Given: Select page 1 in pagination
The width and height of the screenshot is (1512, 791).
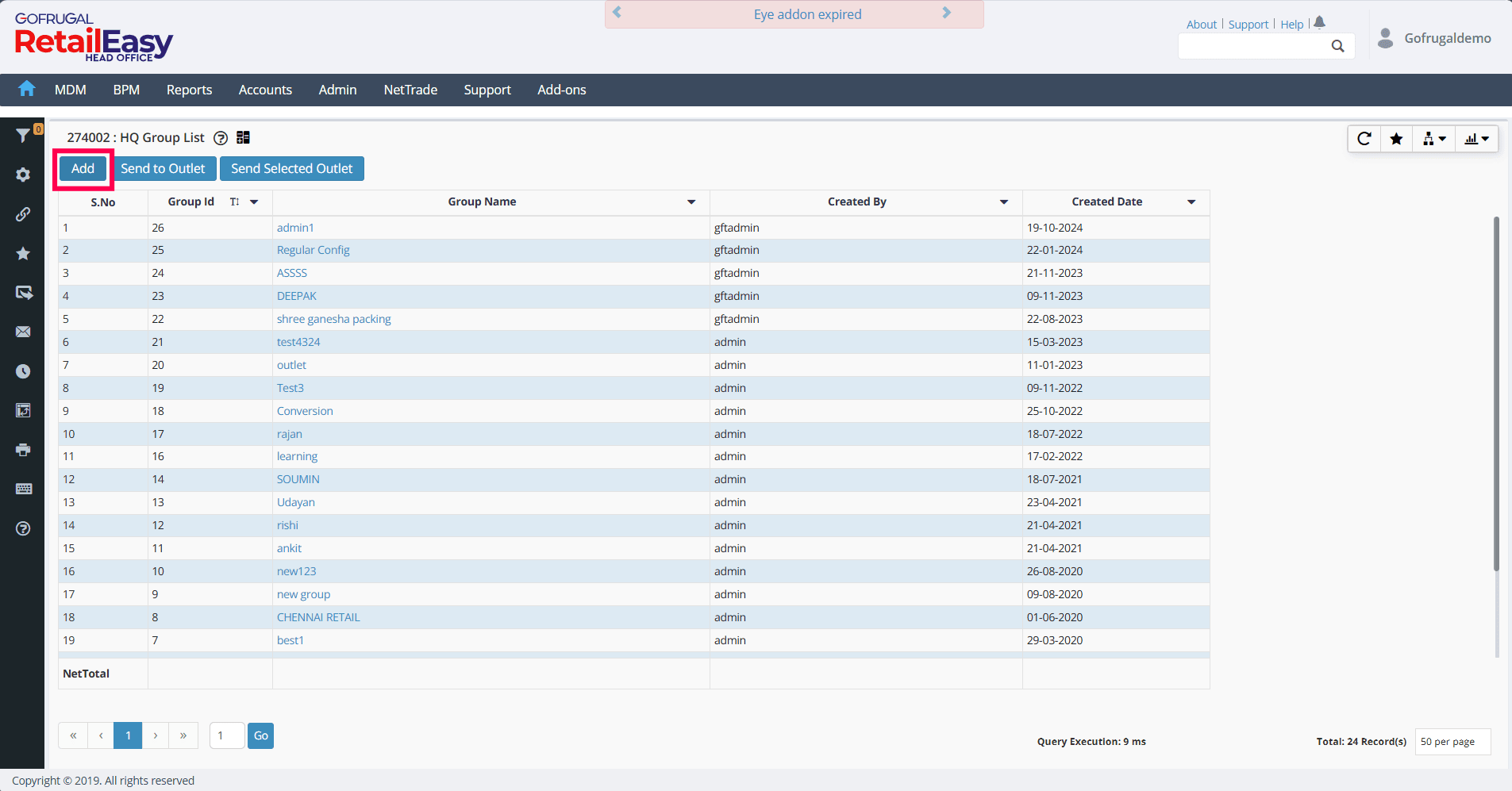Looking at the screenshot, I should tap(128, 735).
